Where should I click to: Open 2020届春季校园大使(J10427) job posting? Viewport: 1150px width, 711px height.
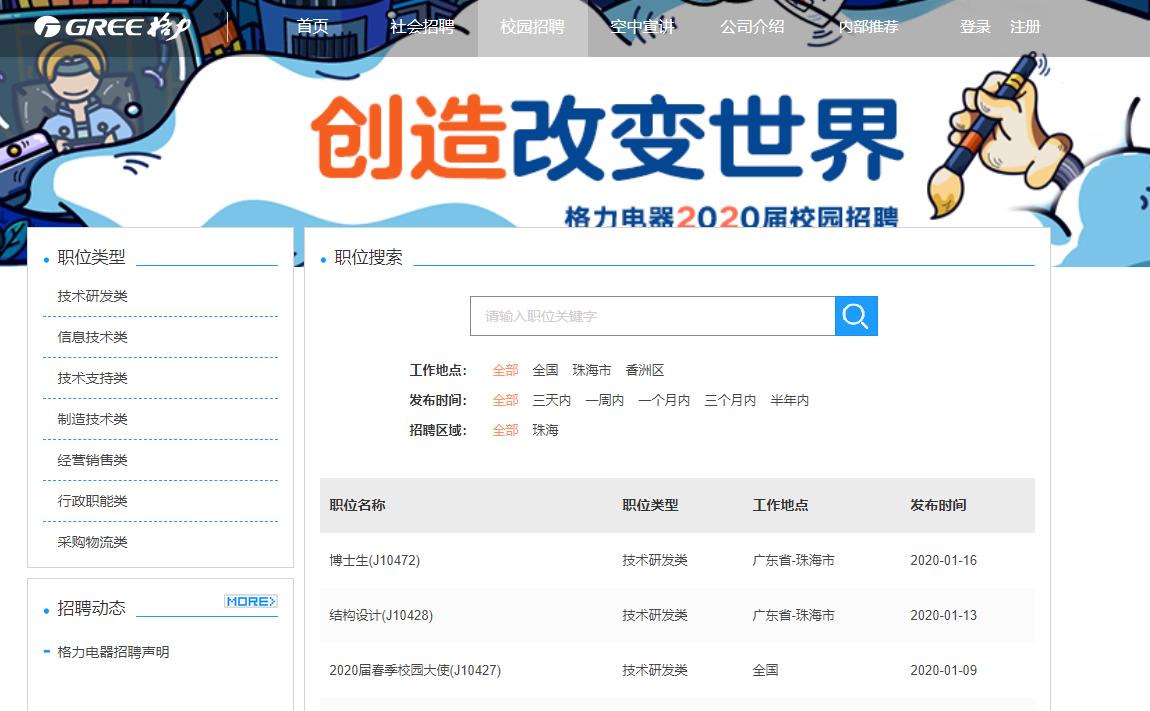click(415, 671)
